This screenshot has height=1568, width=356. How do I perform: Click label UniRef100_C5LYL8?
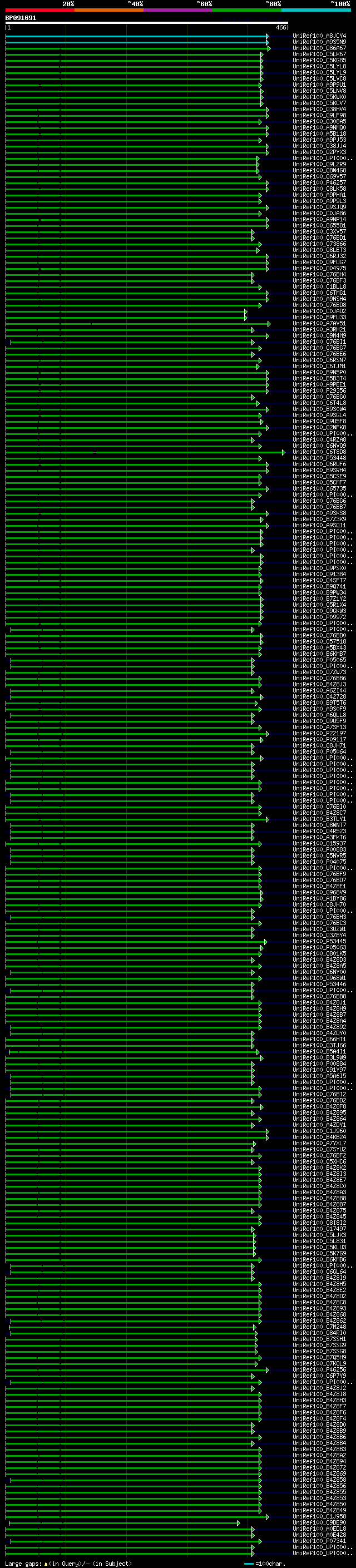pos(319,66)
